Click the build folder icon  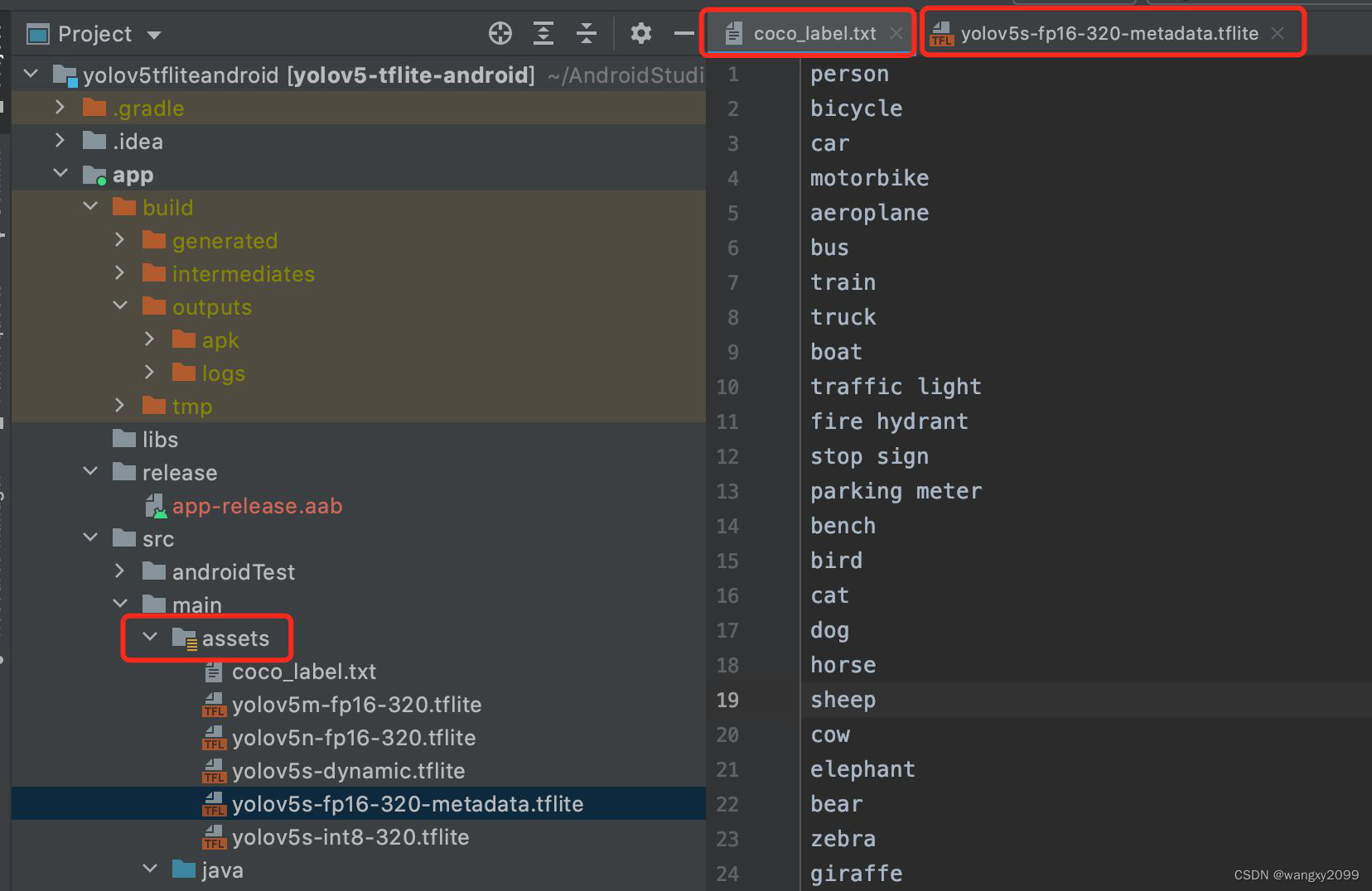tap(124, 206)
